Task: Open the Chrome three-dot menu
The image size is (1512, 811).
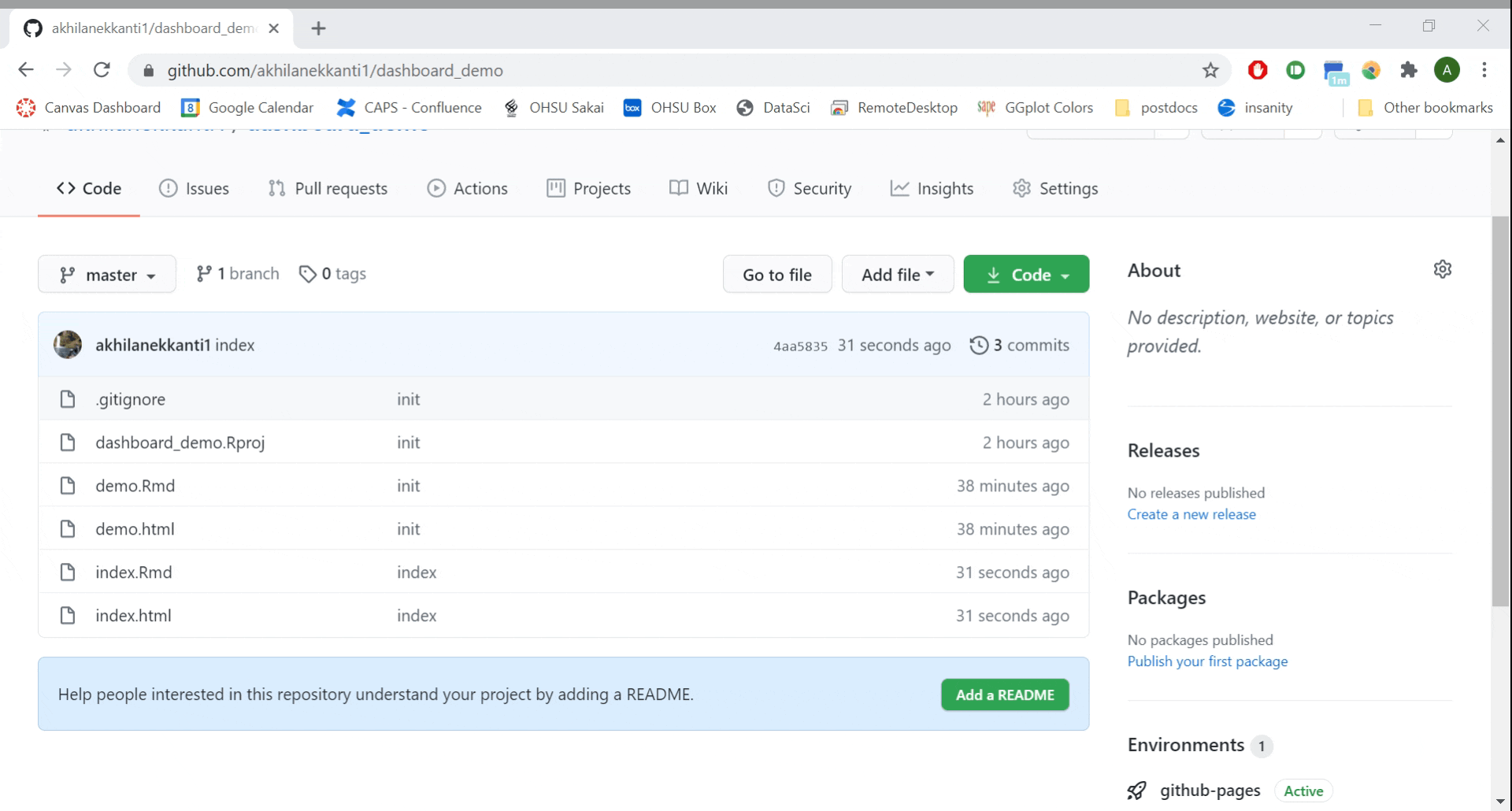Action: pos(1484,70)
